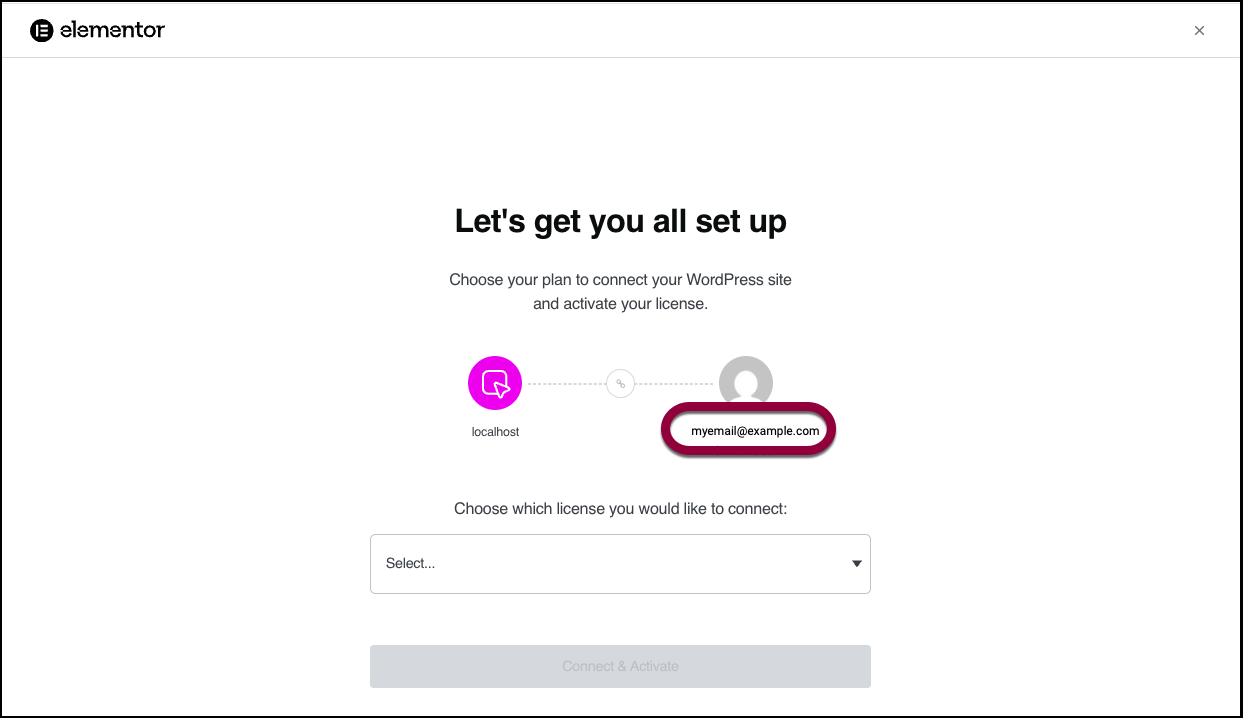Click the Select... placeholder text
Screen dimensions: 1243x718
point(410,563)
